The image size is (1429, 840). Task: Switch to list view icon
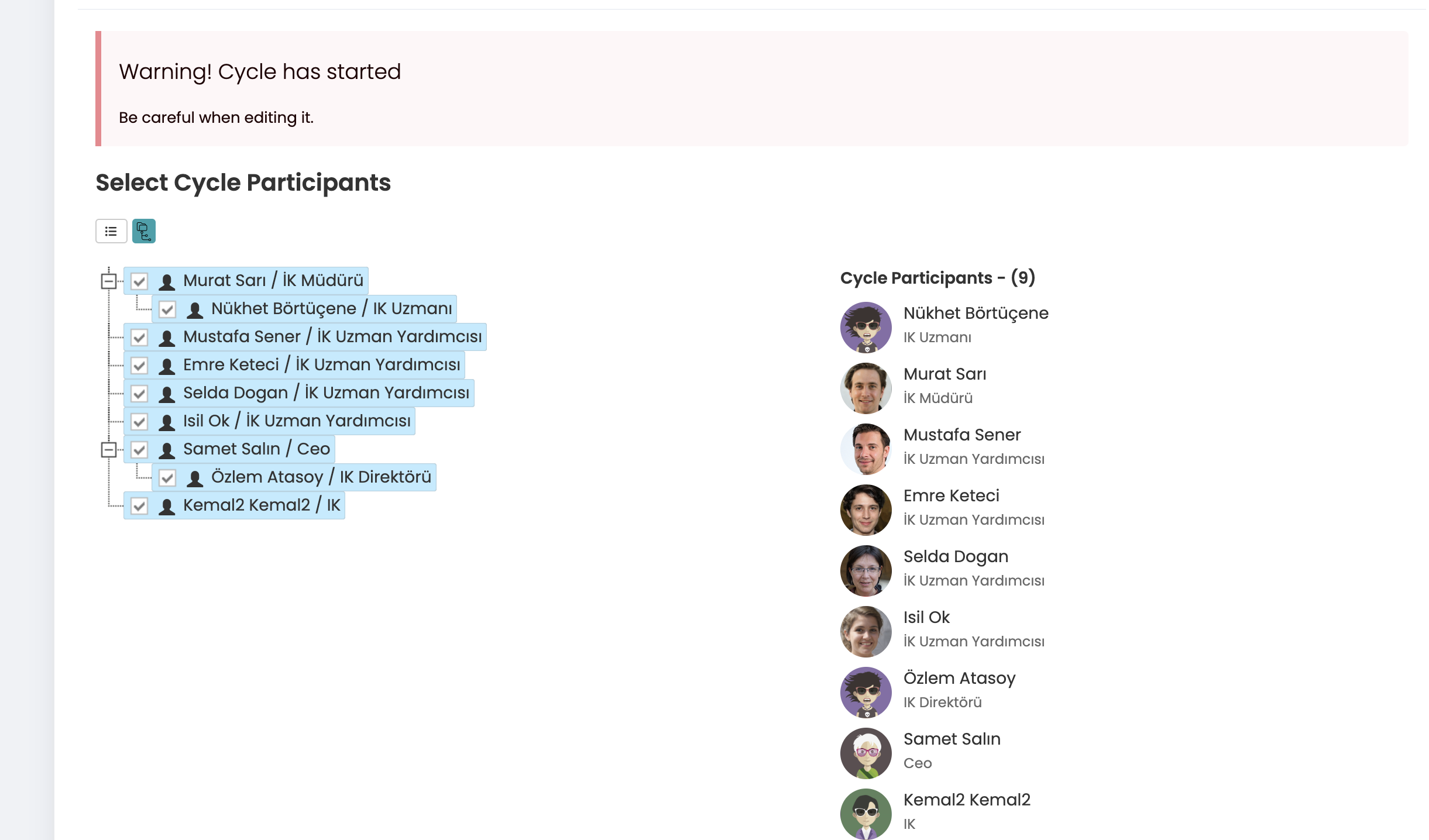point(111,231)
